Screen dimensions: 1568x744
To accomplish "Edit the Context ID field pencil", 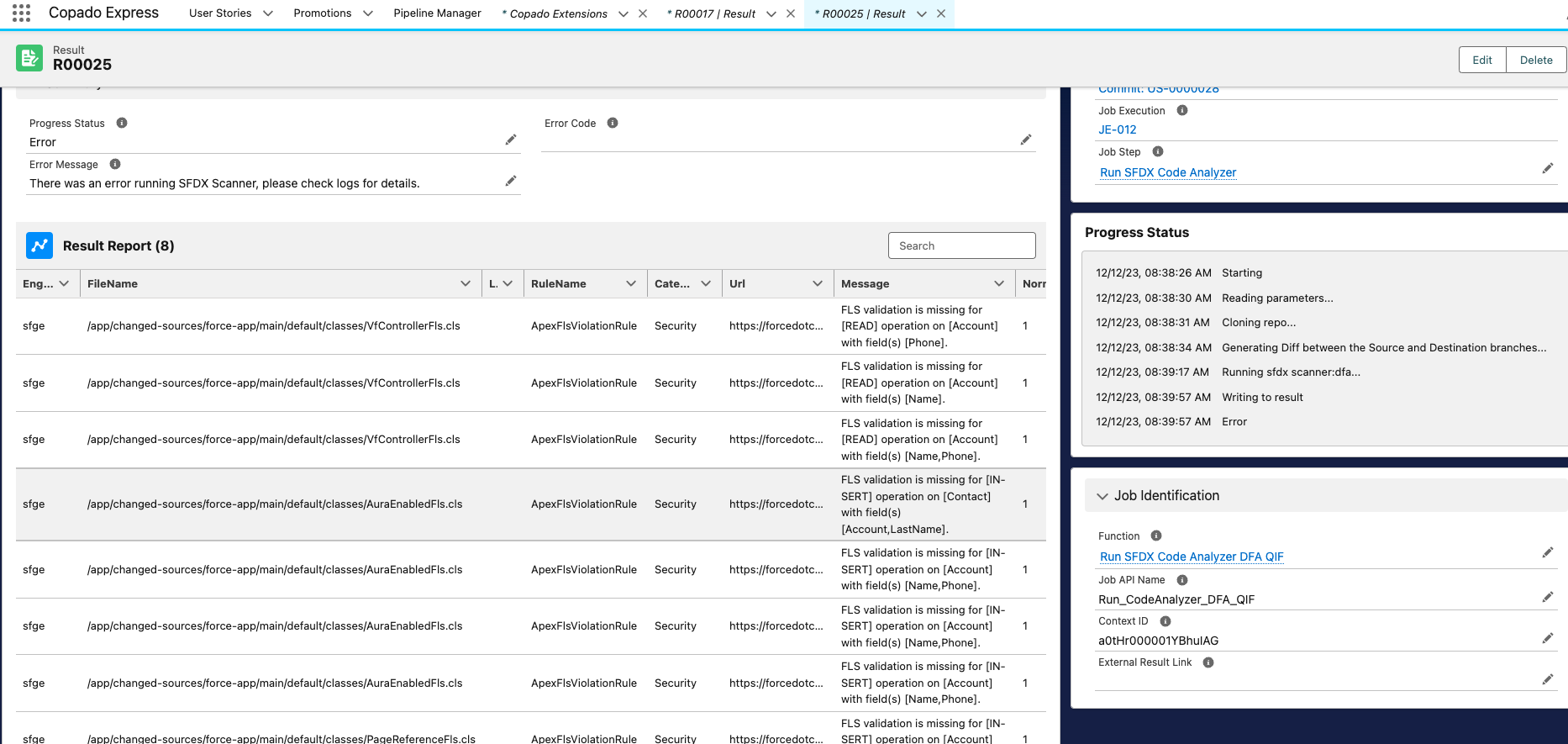I will point(1548,638).
